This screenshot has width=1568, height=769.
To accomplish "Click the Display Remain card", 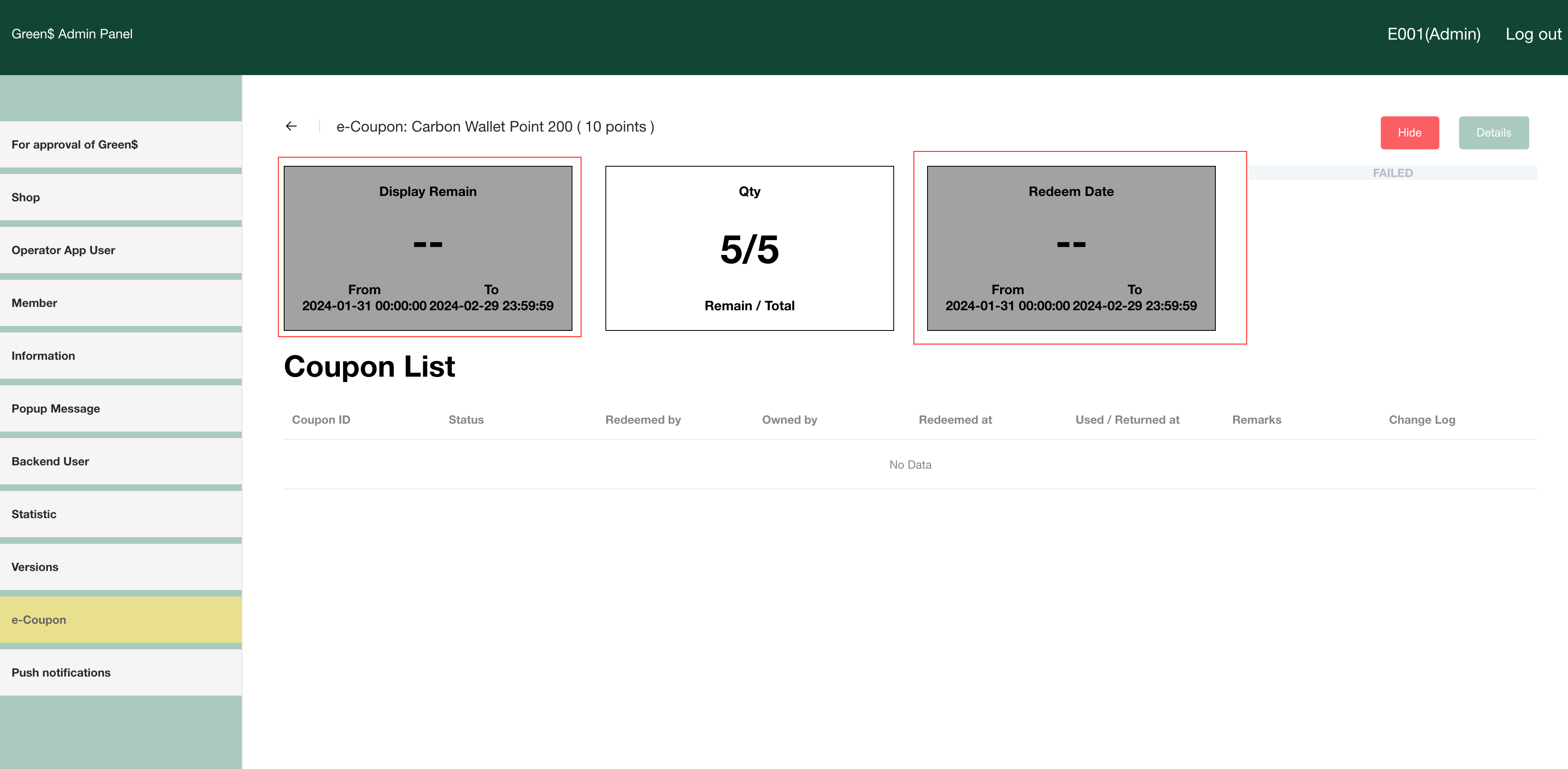I will (x=428, y=248).
